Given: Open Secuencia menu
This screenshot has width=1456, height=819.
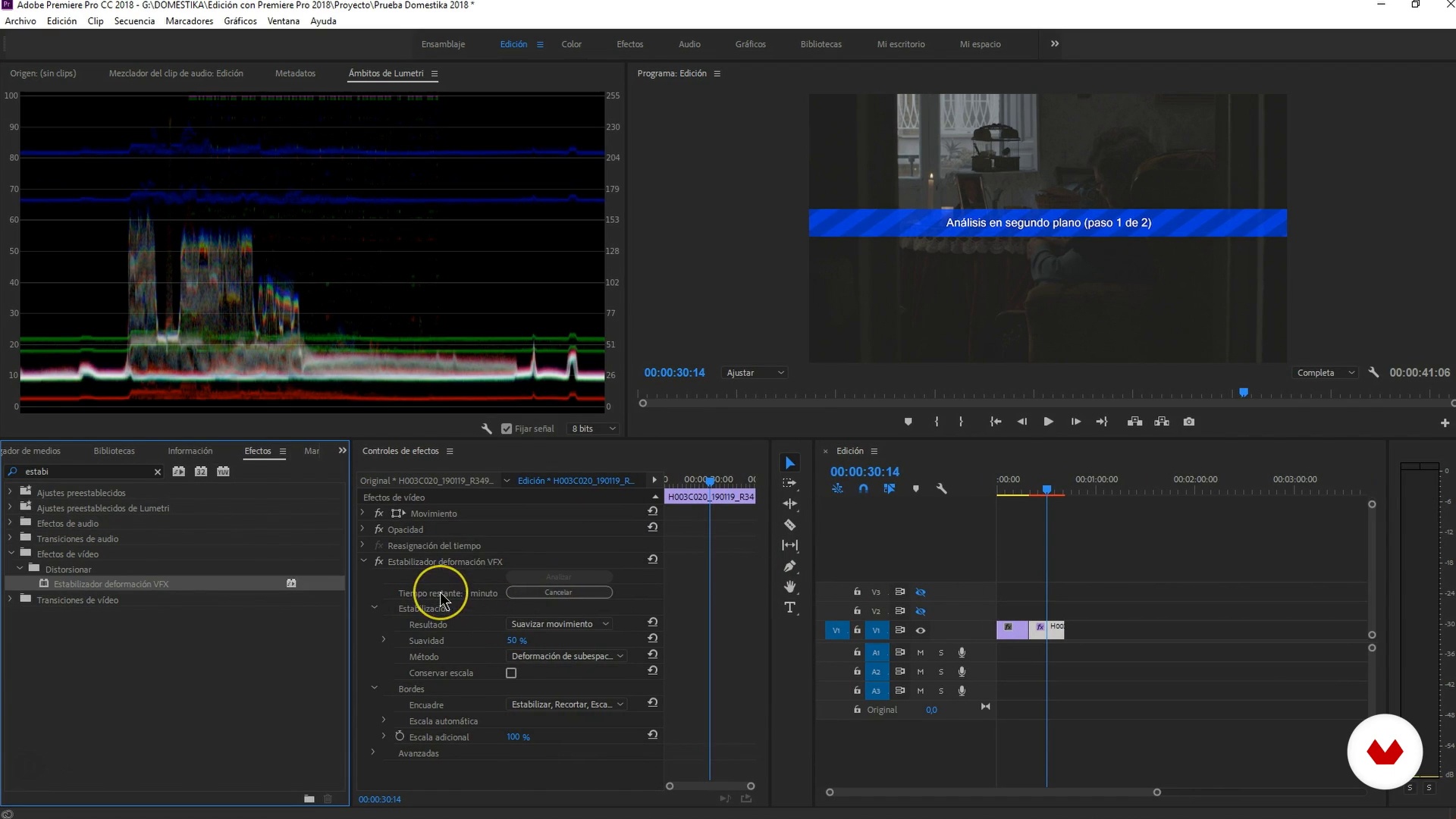Looking at the screenshot, I should (134, 21).
